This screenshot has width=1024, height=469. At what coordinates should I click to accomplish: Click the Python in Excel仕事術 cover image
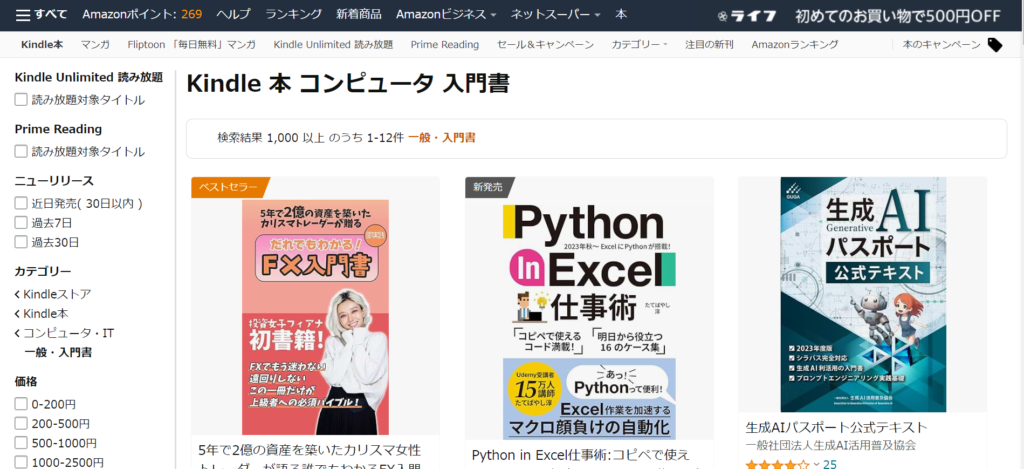589,307
